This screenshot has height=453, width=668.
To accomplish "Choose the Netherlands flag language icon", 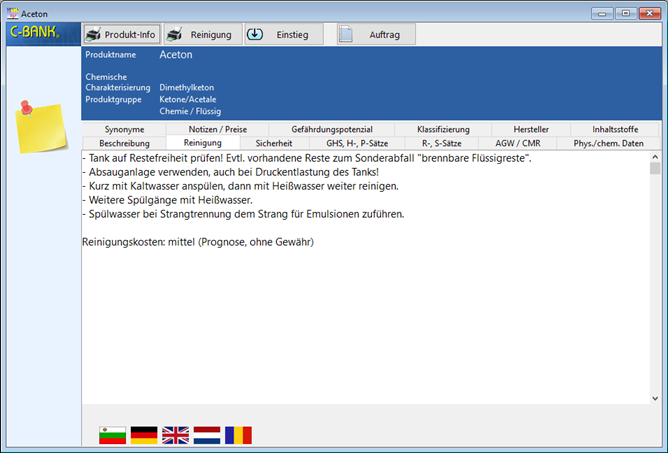I will click(x=207, y=435).
